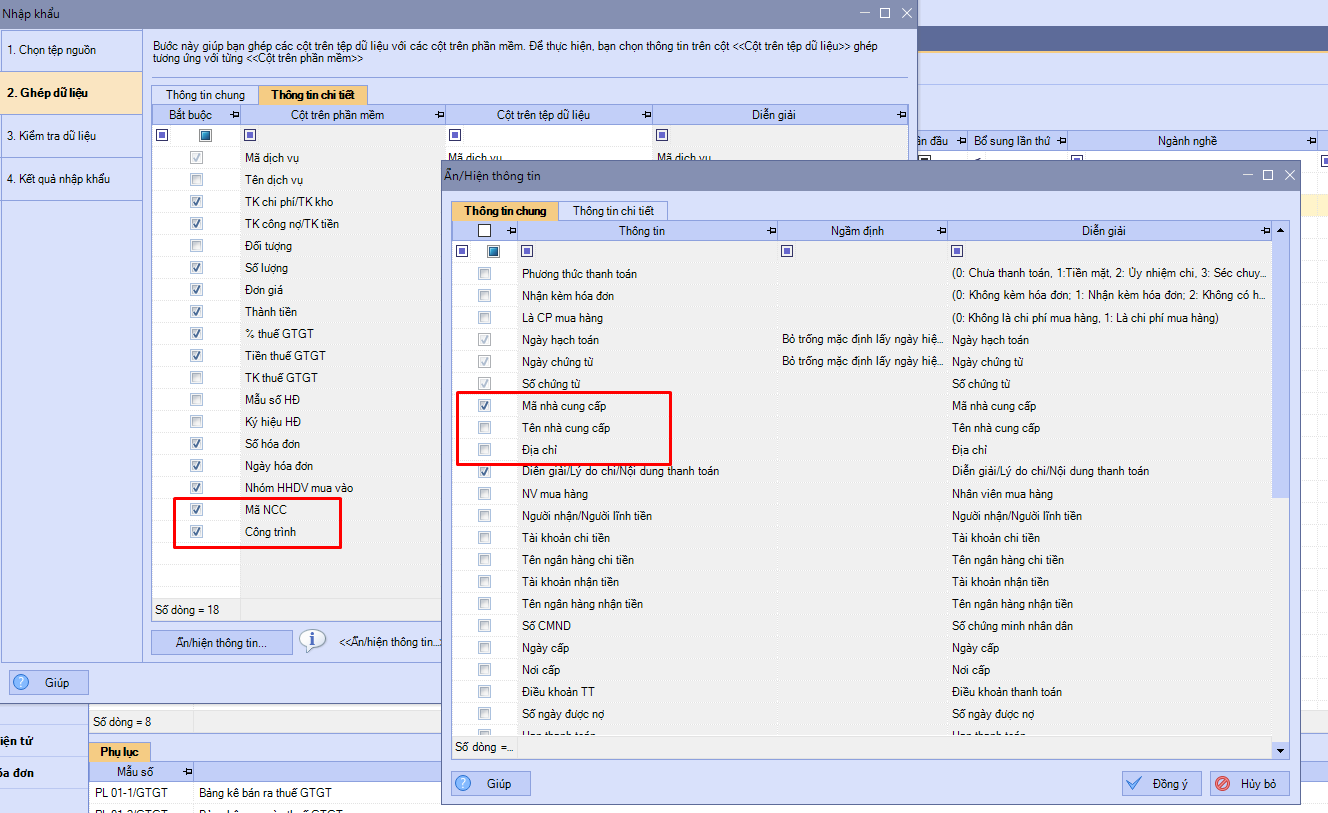Open the Ẩn/hiện thông tin... button
This screenshot has width=1328, height=813.
coord(222,642)
